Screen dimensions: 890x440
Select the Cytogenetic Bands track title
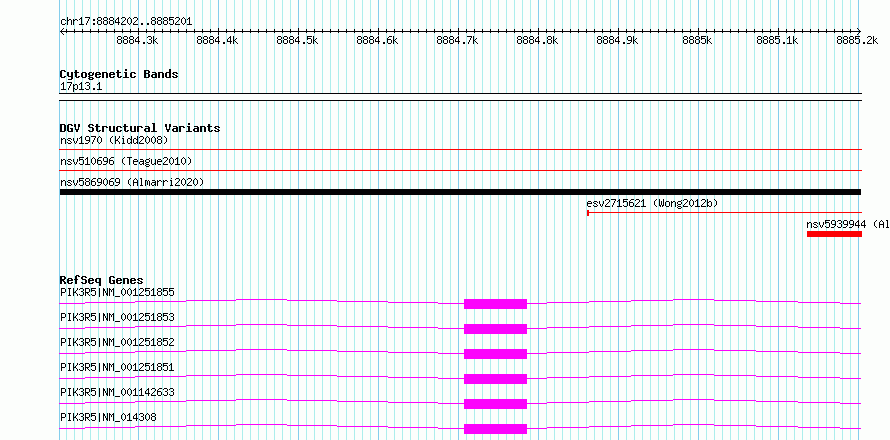click(119, 74)
